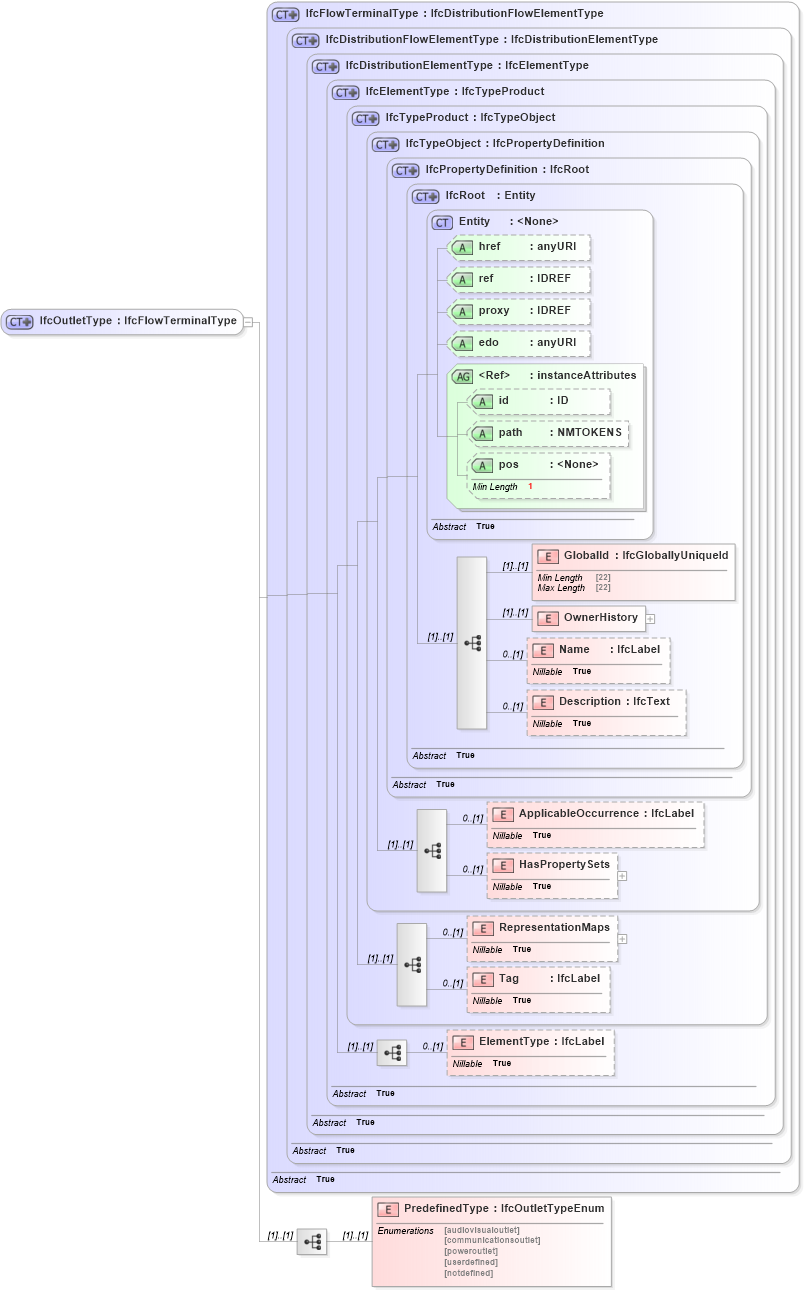Expand the HasPropertySets element
The height and width of the screenshot is (1291, 804).
(621, 875)
